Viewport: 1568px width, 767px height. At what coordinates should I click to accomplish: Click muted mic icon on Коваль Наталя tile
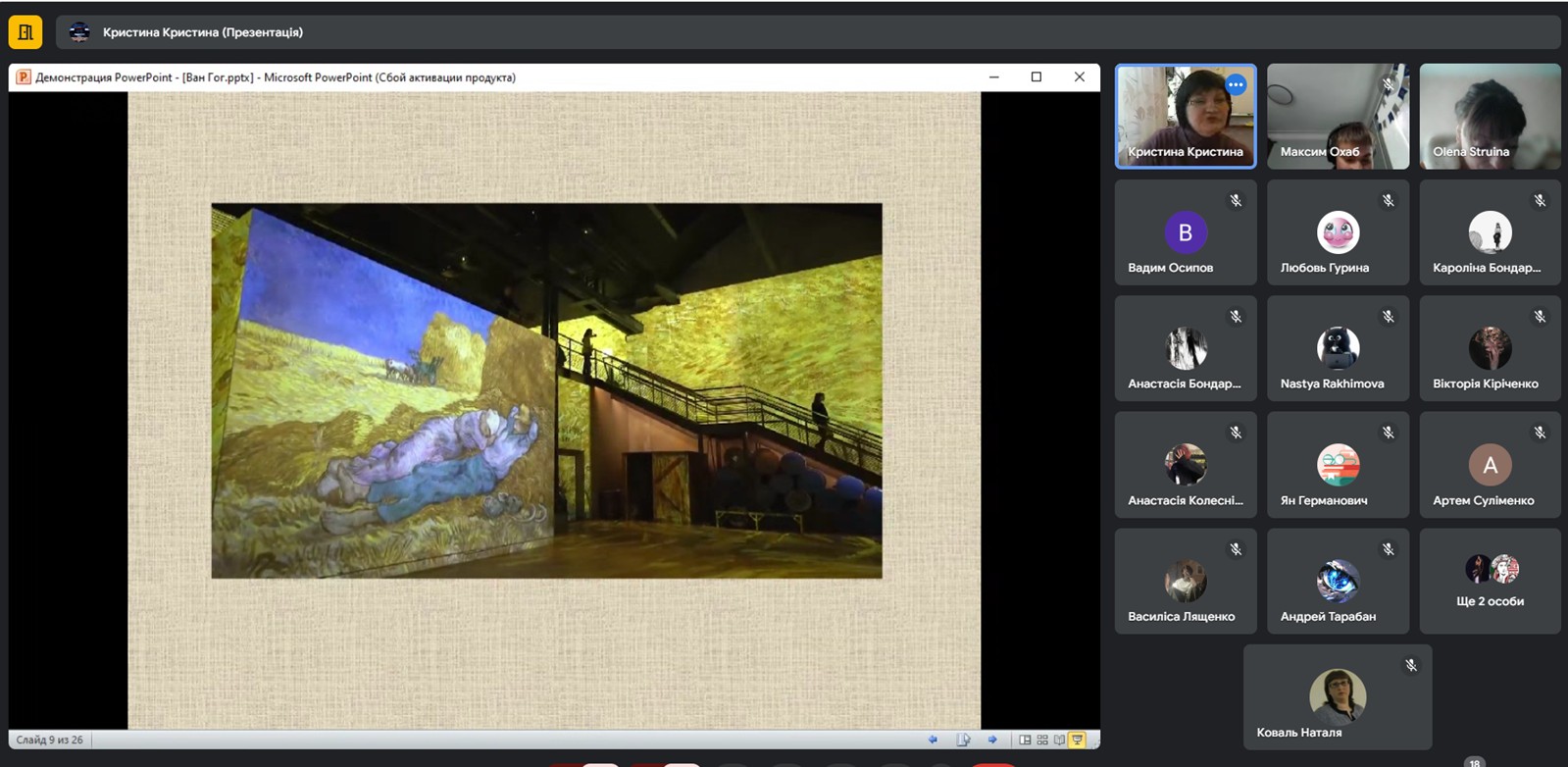coord(1411,666)
